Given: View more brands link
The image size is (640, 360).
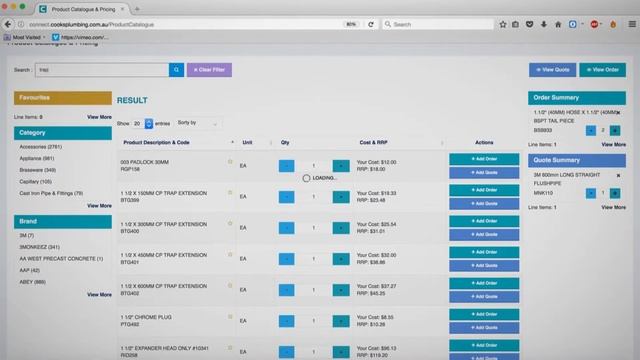Looking at the screenshot, I should 99,294.
